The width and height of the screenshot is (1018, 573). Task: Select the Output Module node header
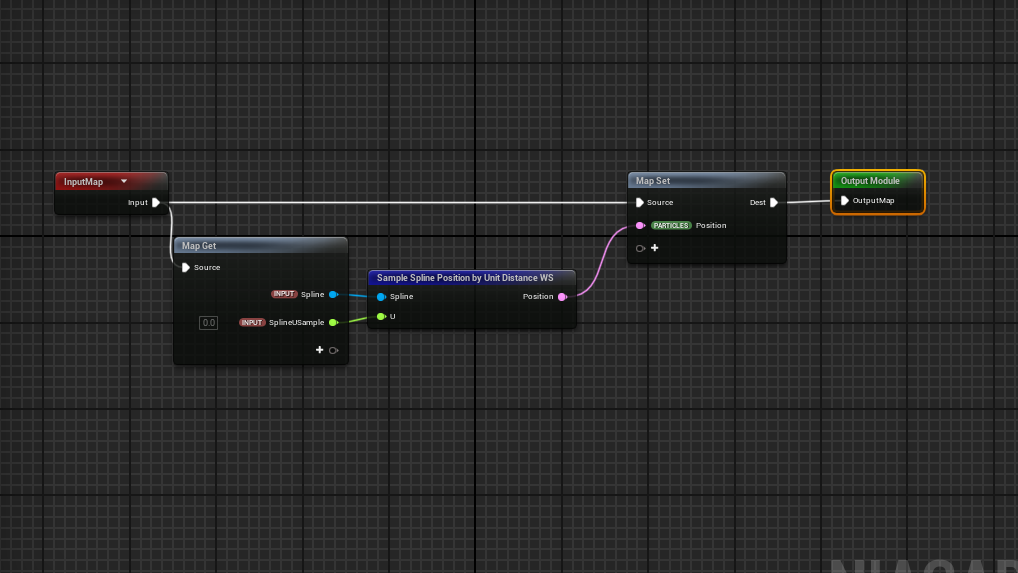[877, 180]
